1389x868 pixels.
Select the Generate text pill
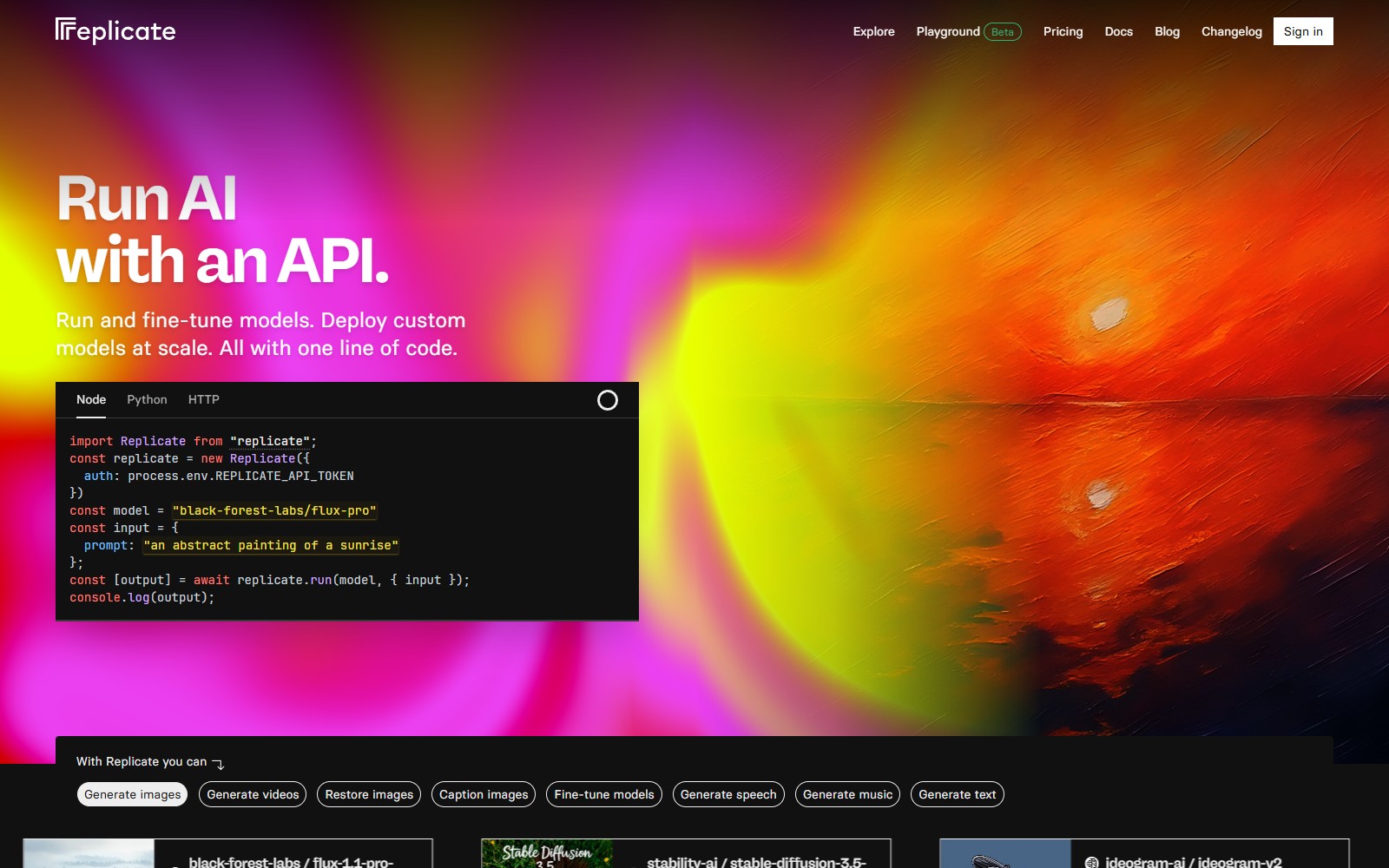coord(958,794)
